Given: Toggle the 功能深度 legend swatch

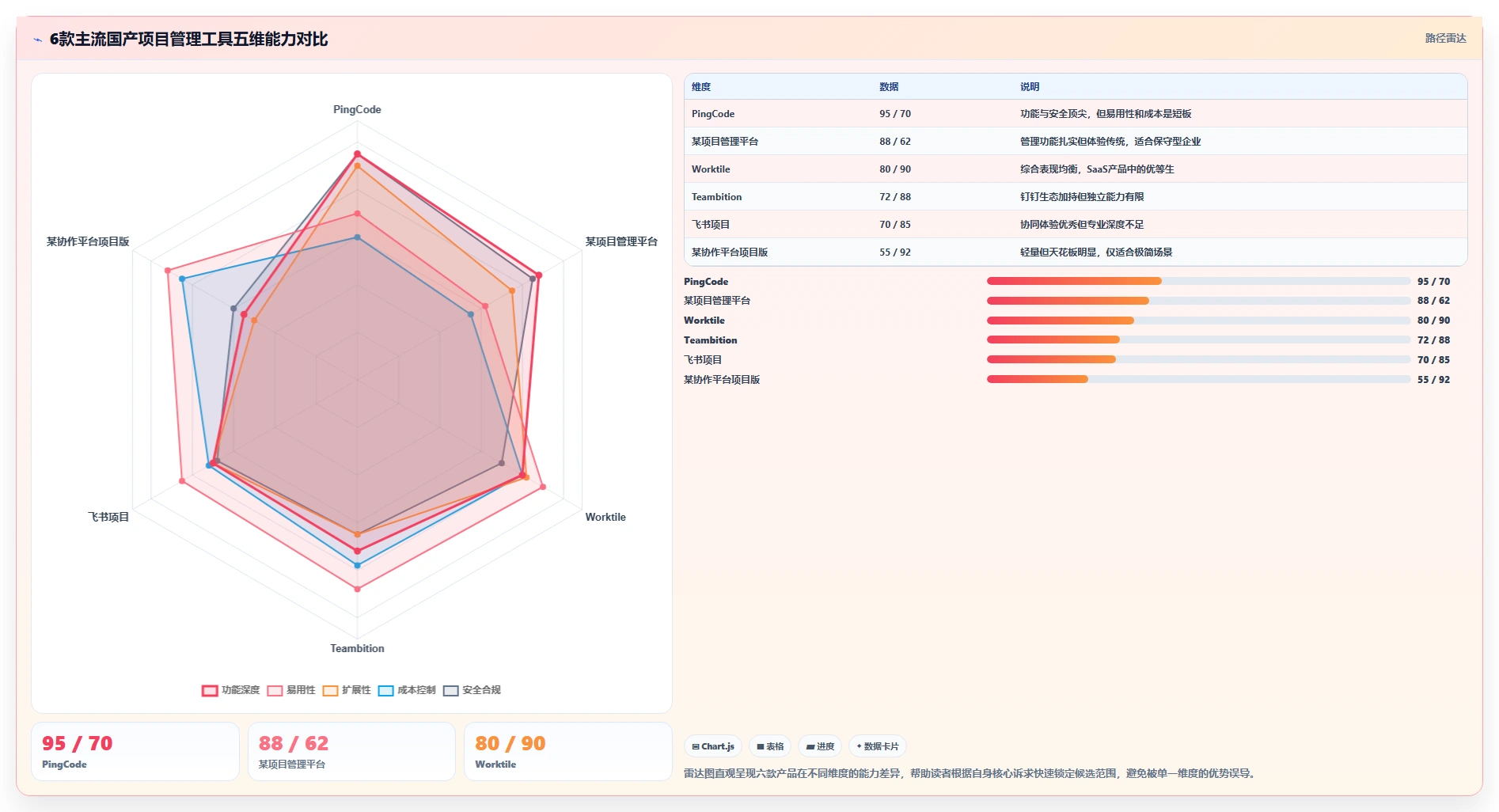Looking at the screenshot, I should tap(210, 691).
